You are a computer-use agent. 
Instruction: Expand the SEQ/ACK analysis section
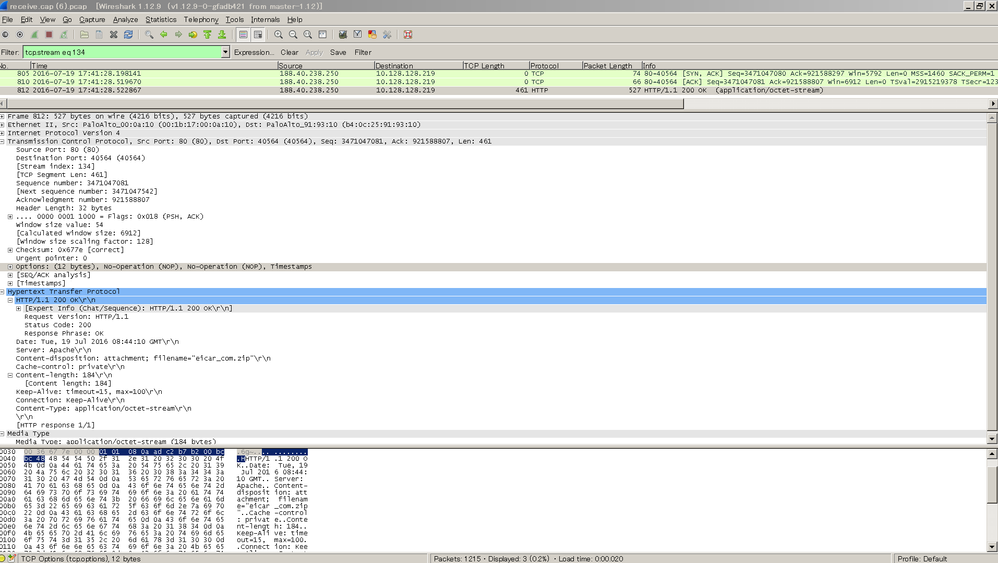tap(11, 275)
